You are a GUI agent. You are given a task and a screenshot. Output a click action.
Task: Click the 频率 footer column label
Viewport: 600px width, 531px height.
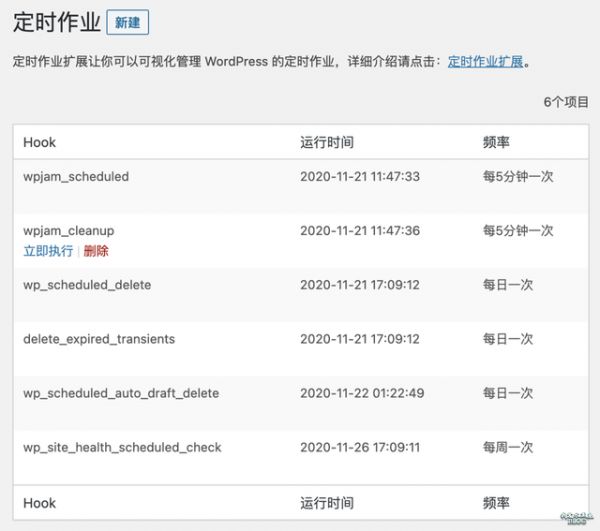pos(496,503)
